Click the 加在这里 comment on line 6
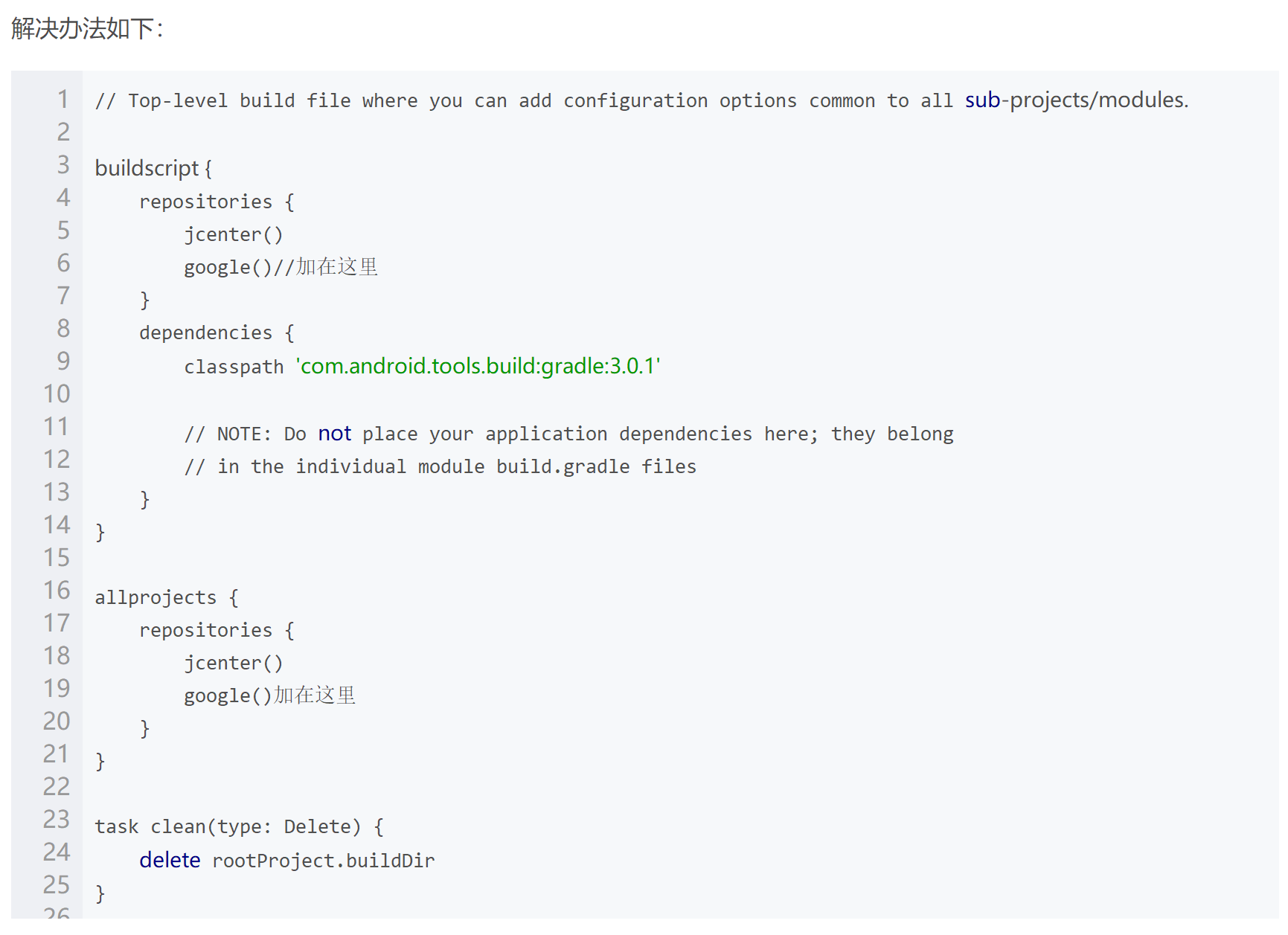This screenshot has width=1288, height=935. point(336,267)
